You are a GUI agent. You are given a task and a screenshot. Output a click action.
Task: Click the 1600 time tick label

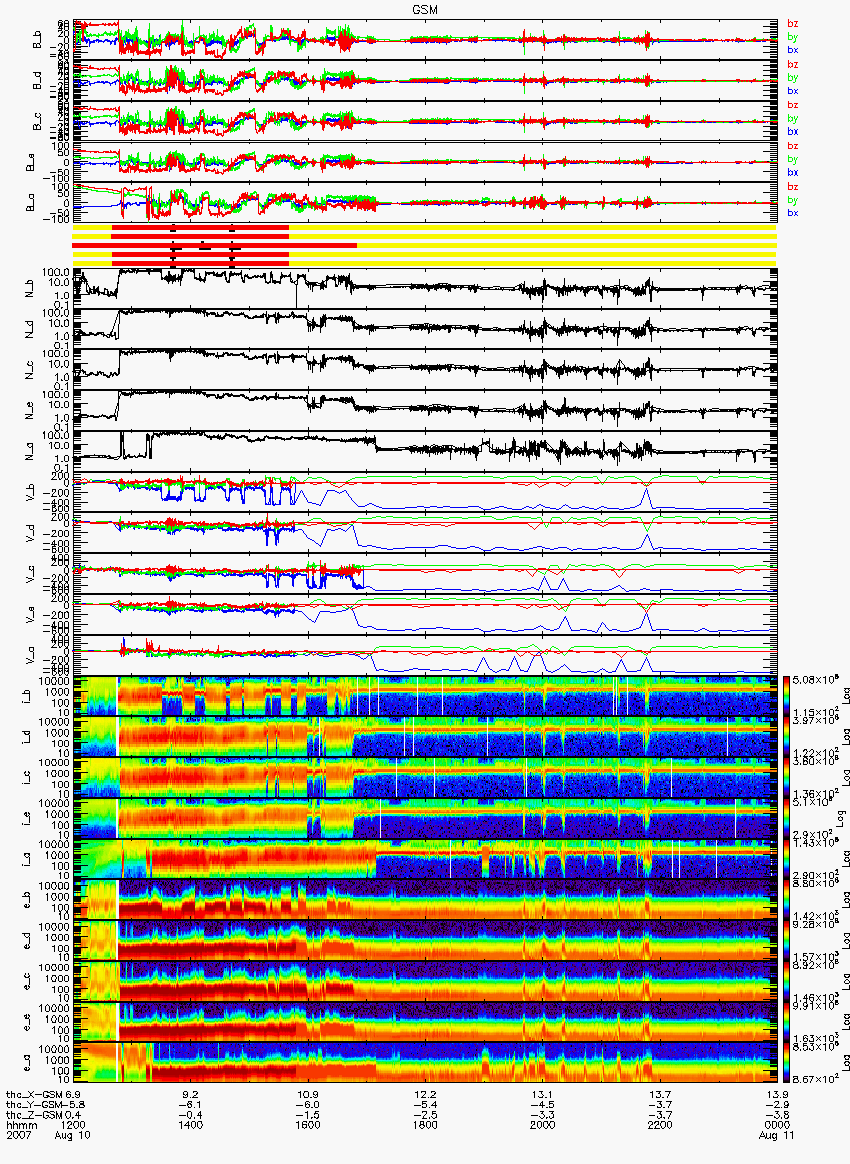308,1125
